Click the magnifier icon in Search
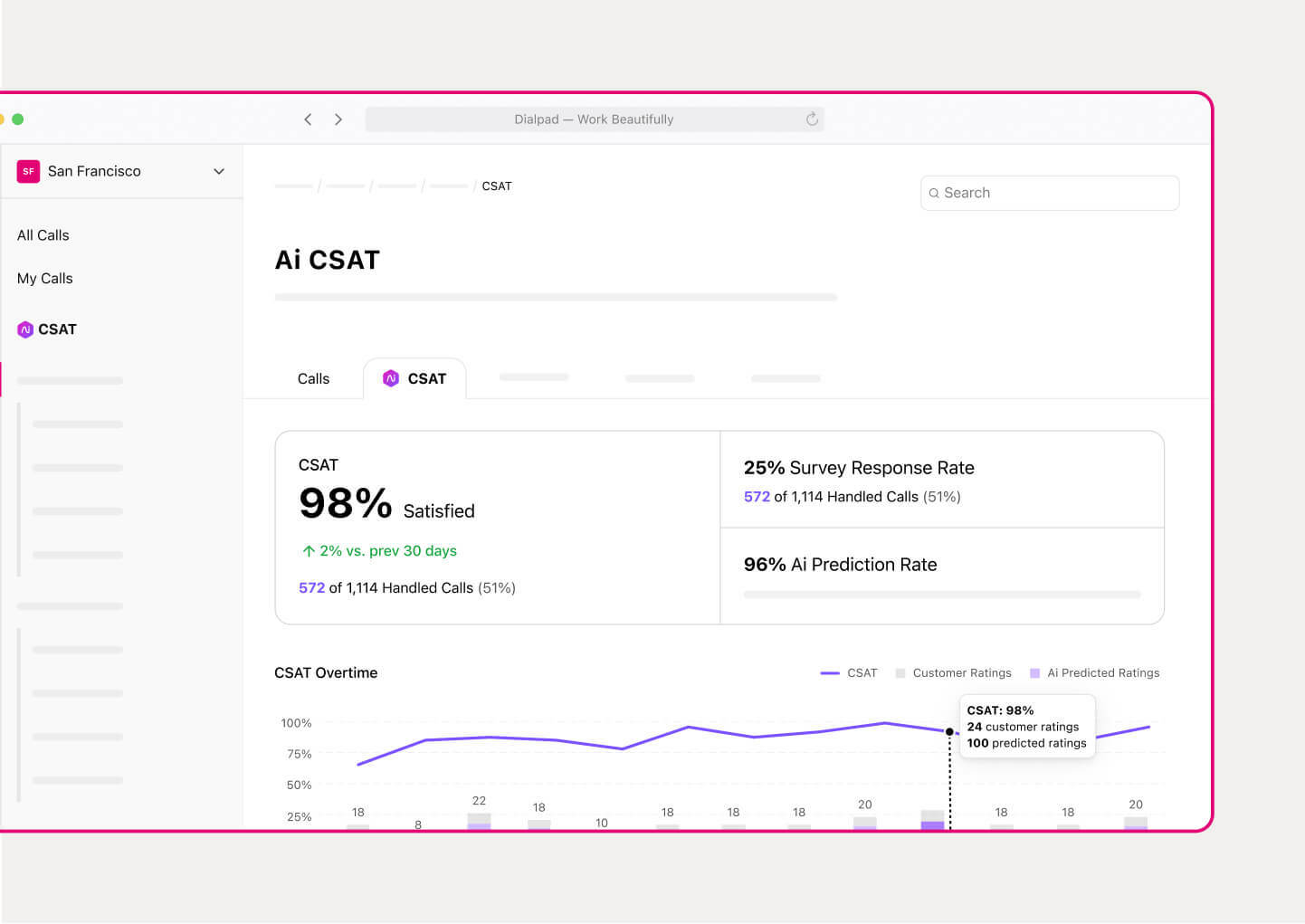The height and width of the screenshot is (924, 1305). pyautogui.click(x=934, y=193)
